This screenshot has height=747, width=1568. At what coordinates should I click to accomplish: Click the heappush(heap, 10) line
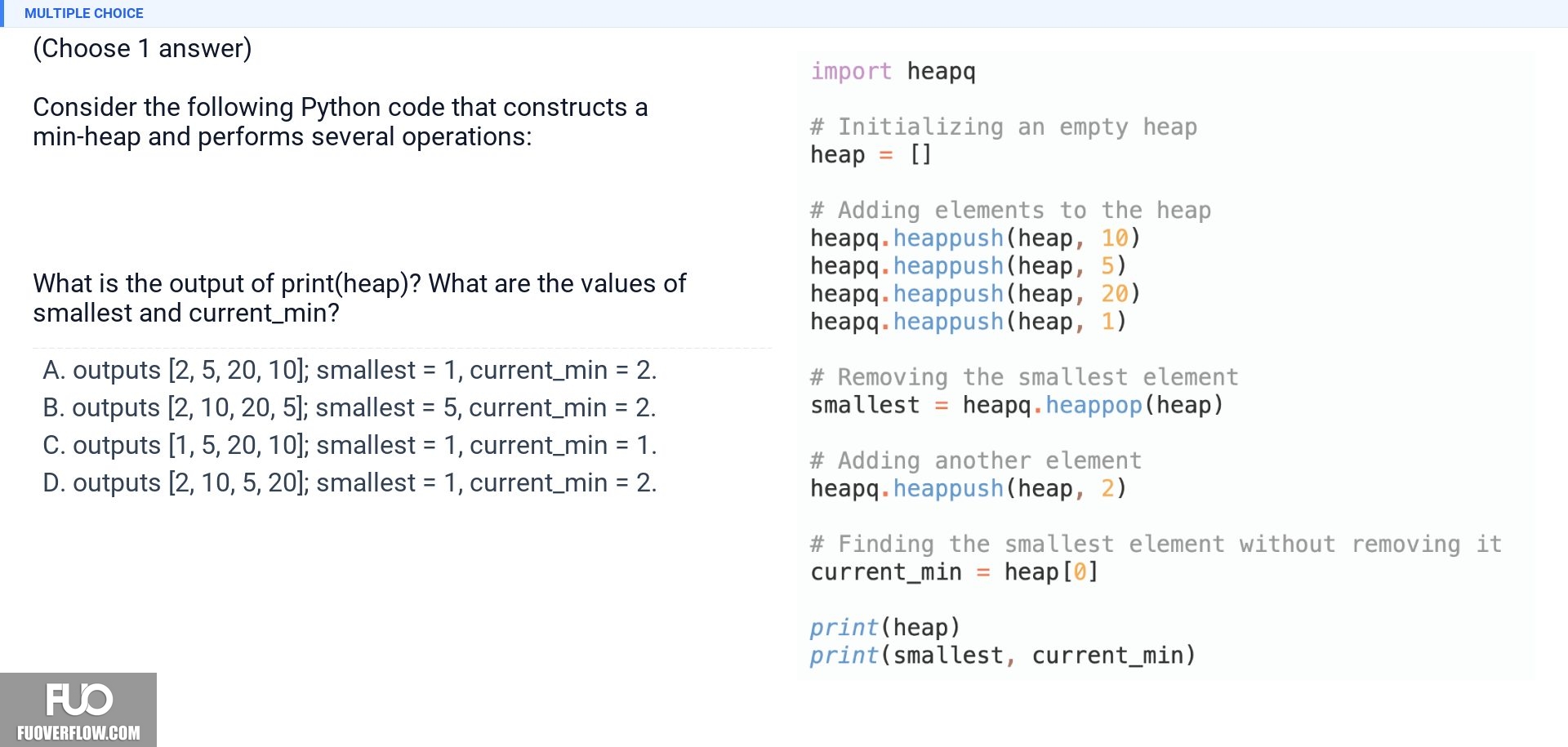click(975, 238)
